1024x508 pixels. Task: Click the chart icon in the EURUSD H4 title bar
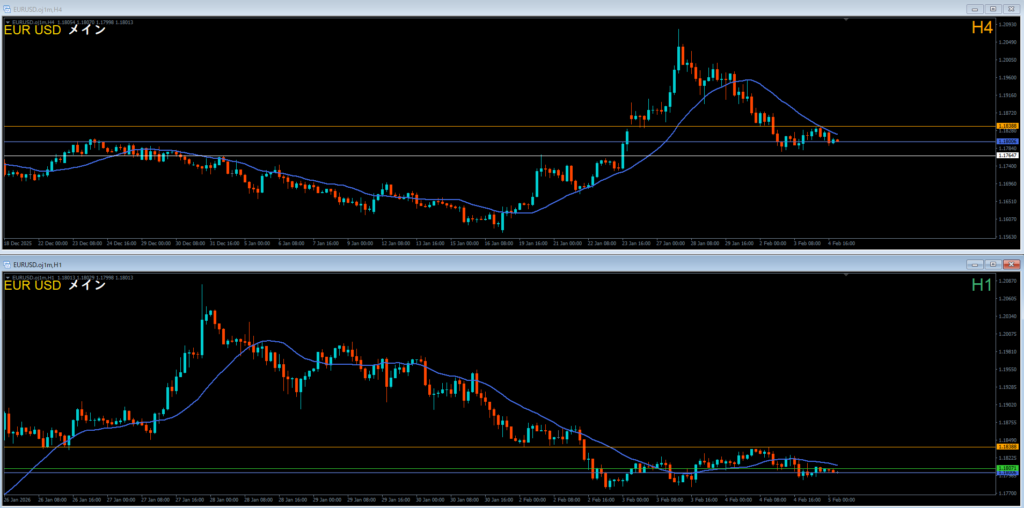(x=7, y=10)
